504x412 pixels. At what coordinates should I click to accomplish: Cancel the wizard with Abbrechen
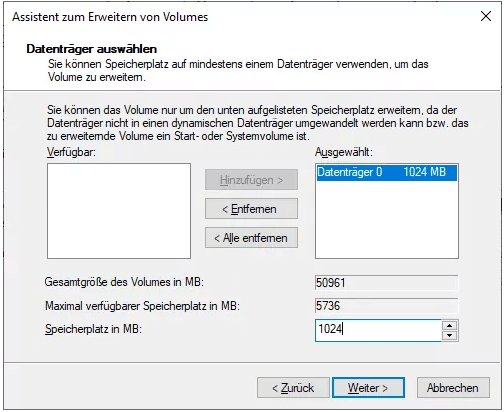(x=453, y=388)
